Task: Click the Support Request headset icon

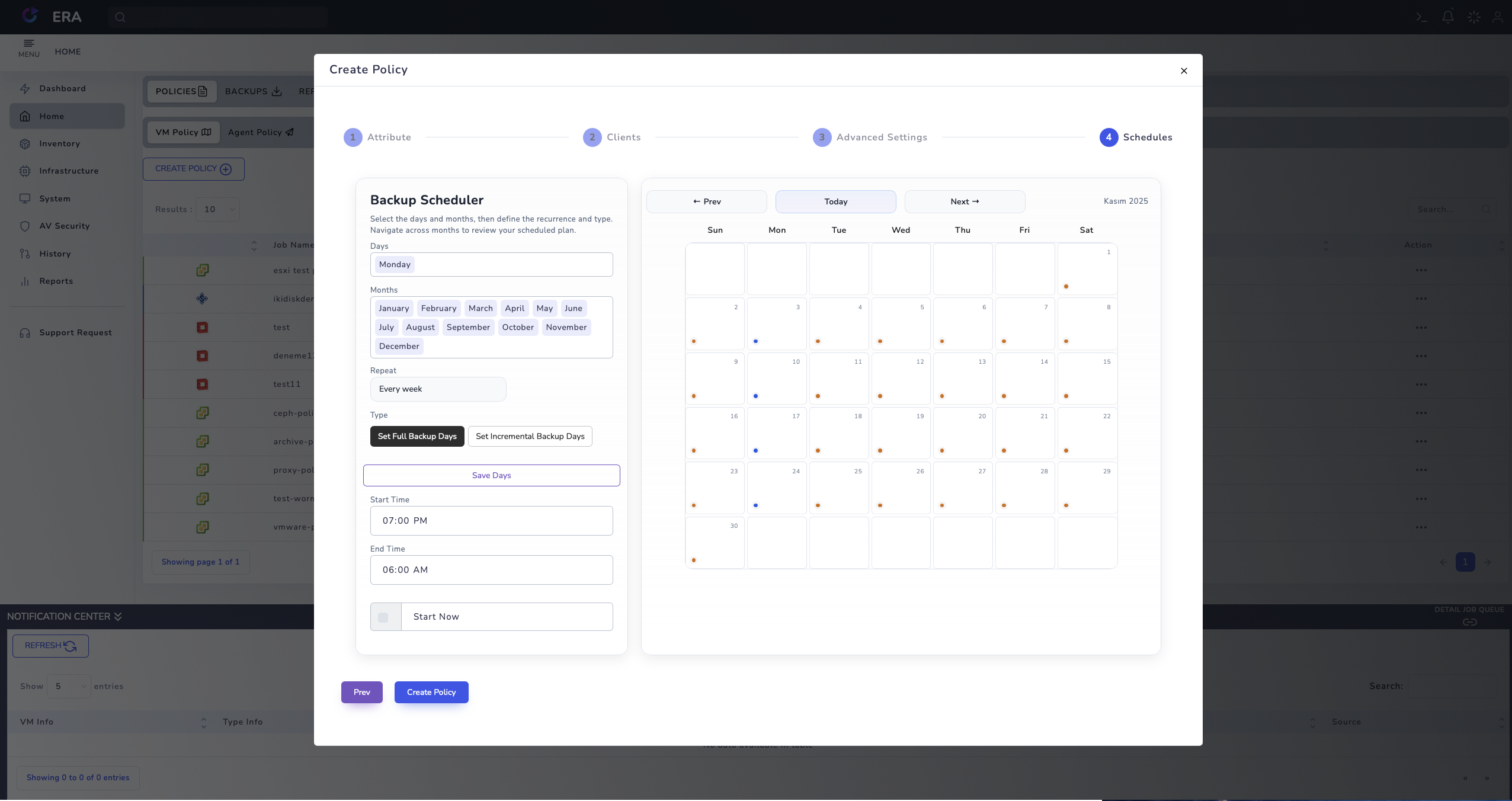Action: [25, 332]
